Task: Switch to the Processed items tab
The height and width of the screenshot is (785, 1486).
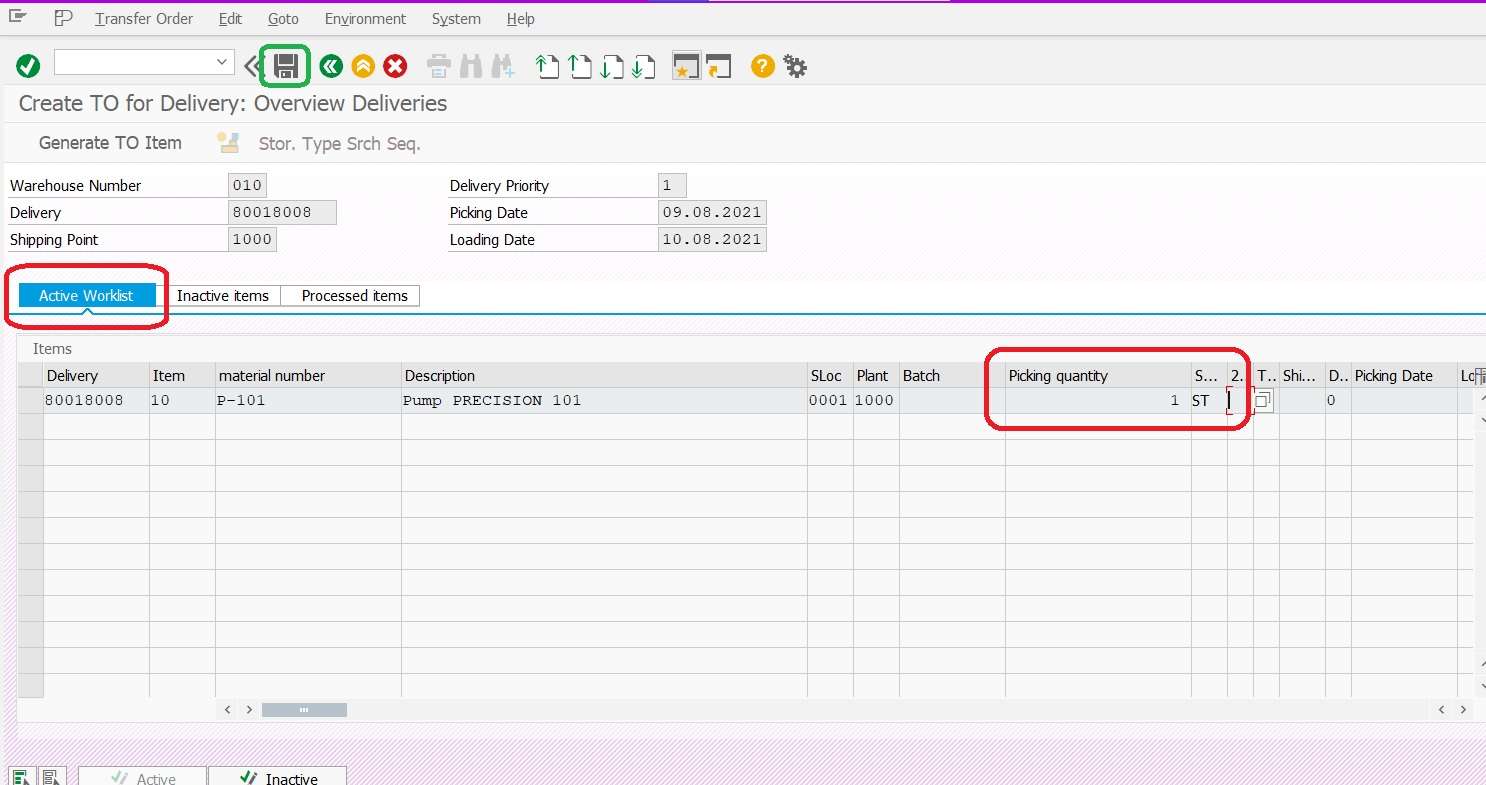Action: tap(354, 296)
